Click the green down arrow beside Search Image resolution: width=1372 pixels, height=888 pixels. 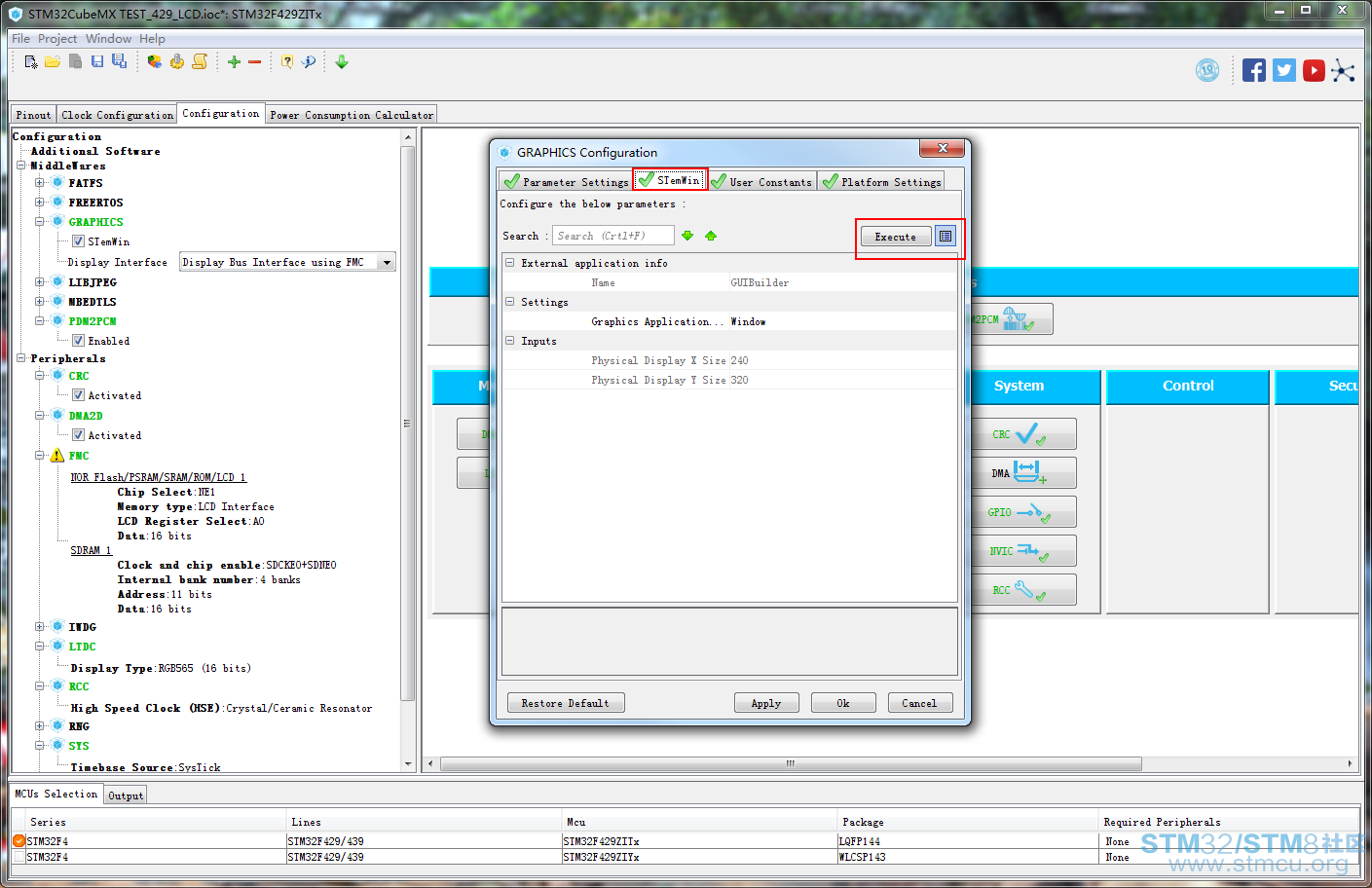687,236
